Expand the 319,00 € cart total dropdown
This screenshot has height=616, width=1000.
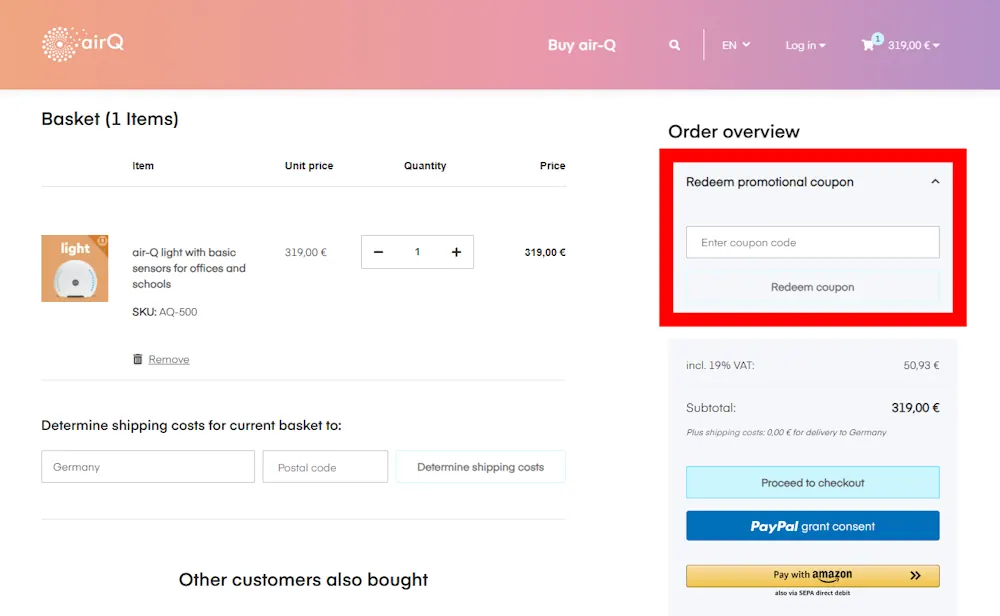913,45
